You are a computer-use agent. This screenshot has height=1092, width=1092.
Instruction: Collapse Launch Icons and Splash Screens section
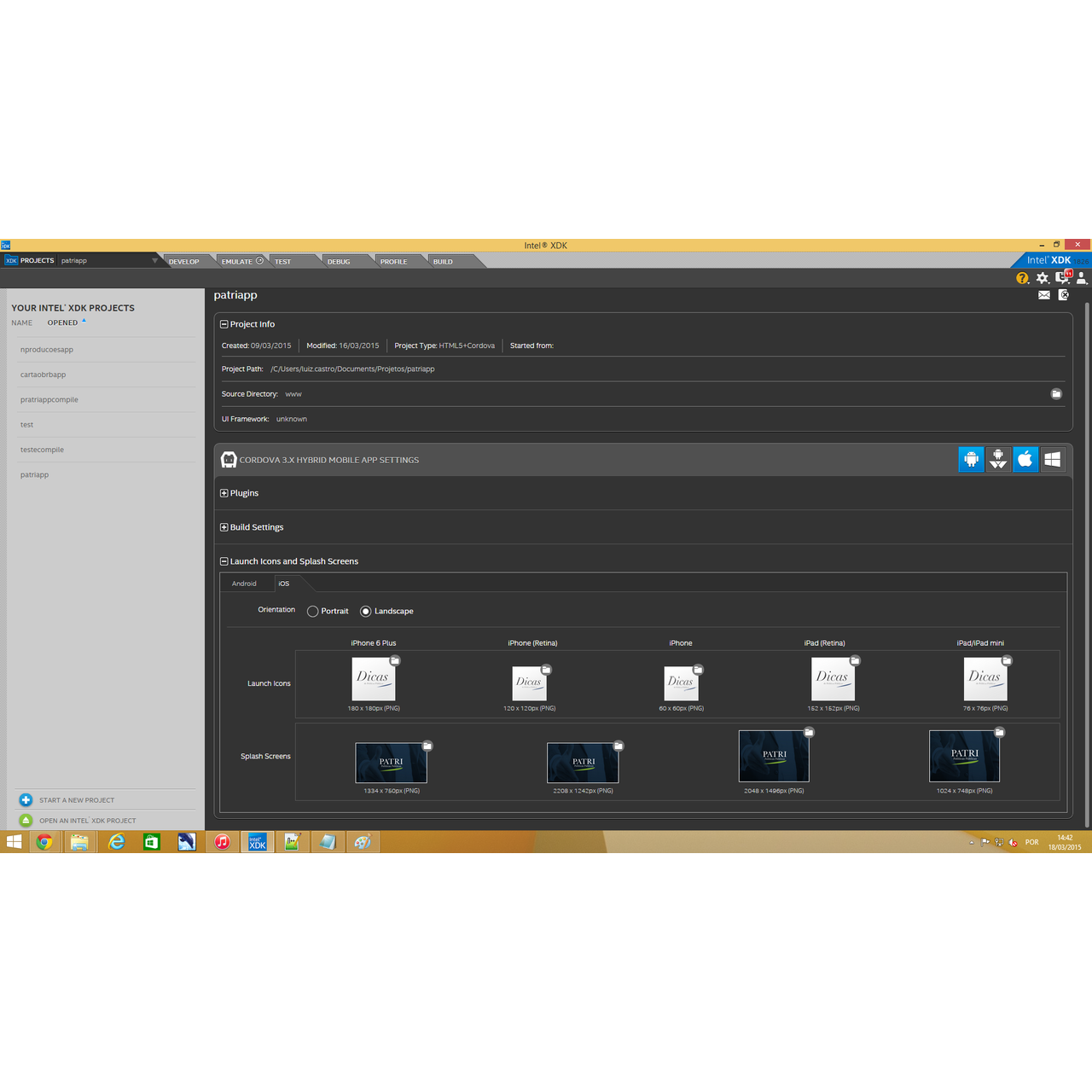(x=224, y=561)
